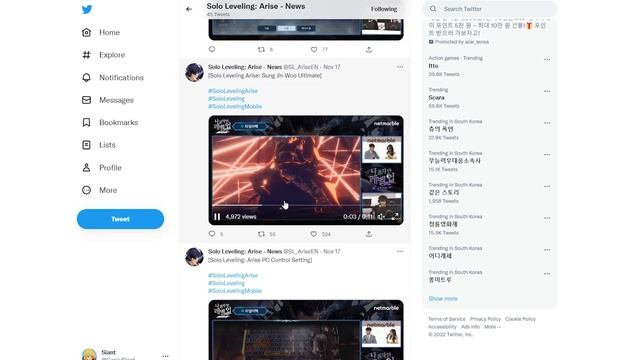Open account menu dots beside Slant
The image size is (640, 360).
[165, 356]
